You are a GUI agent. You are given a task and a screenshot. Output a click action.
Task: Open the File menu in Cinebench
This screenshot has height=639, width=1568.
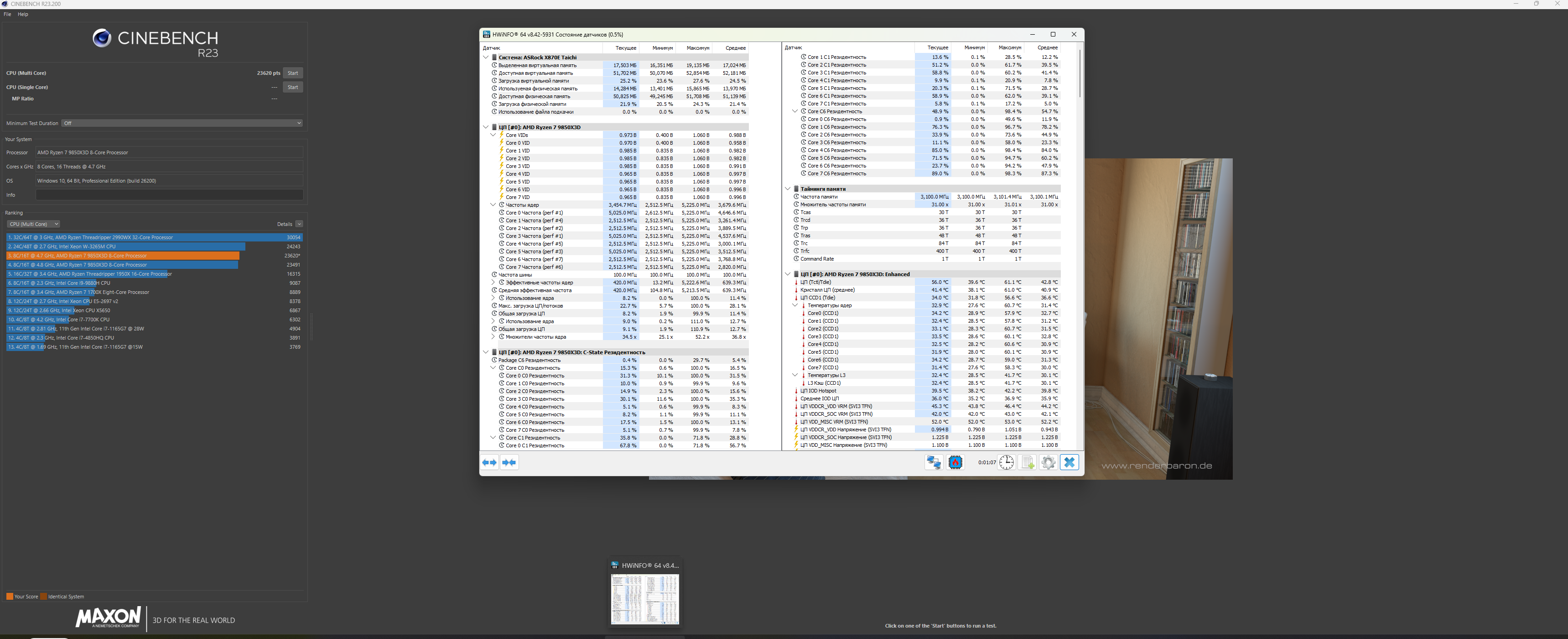point(7,14)
